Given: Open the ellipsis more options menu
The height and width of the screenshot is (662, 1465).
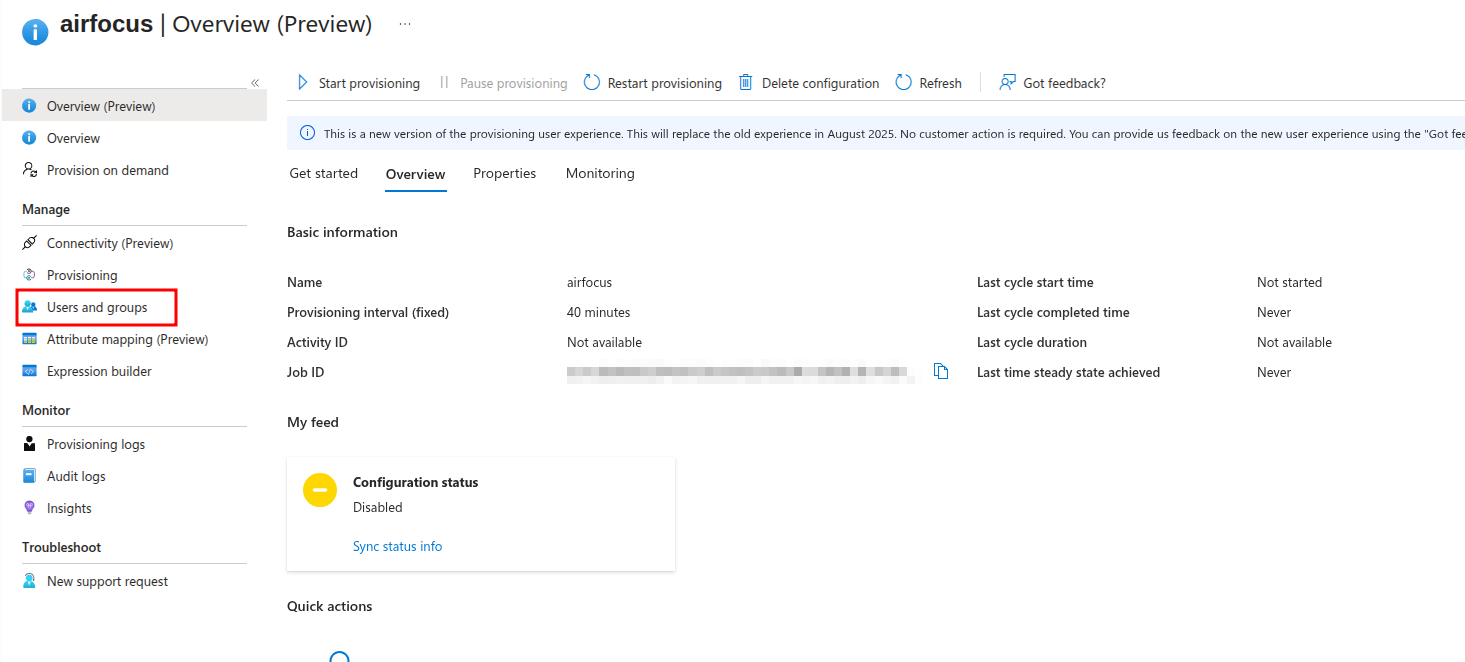Looking at the screenshot, I should tap(405, 24).
